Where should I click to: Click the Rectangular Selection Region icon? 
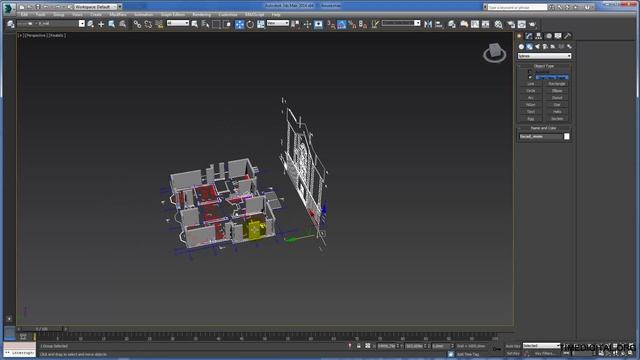tap(216, 24)
